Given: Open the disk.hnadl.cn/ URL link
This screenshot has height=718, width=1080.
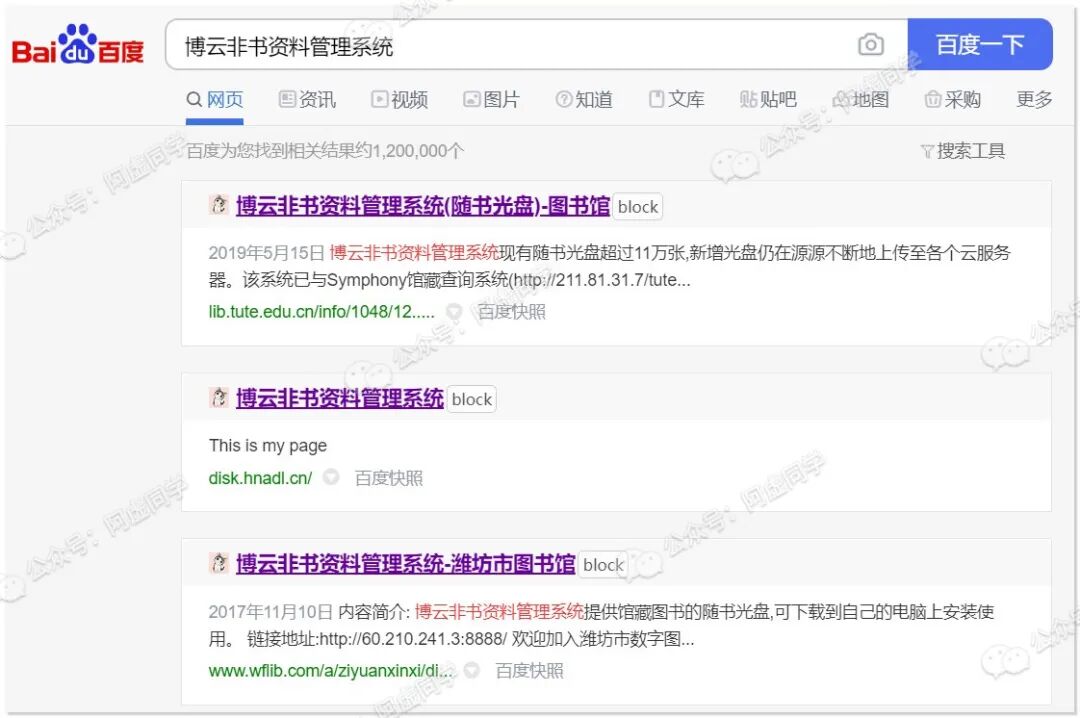Looking at the screenshot, I should coord(260,478).
